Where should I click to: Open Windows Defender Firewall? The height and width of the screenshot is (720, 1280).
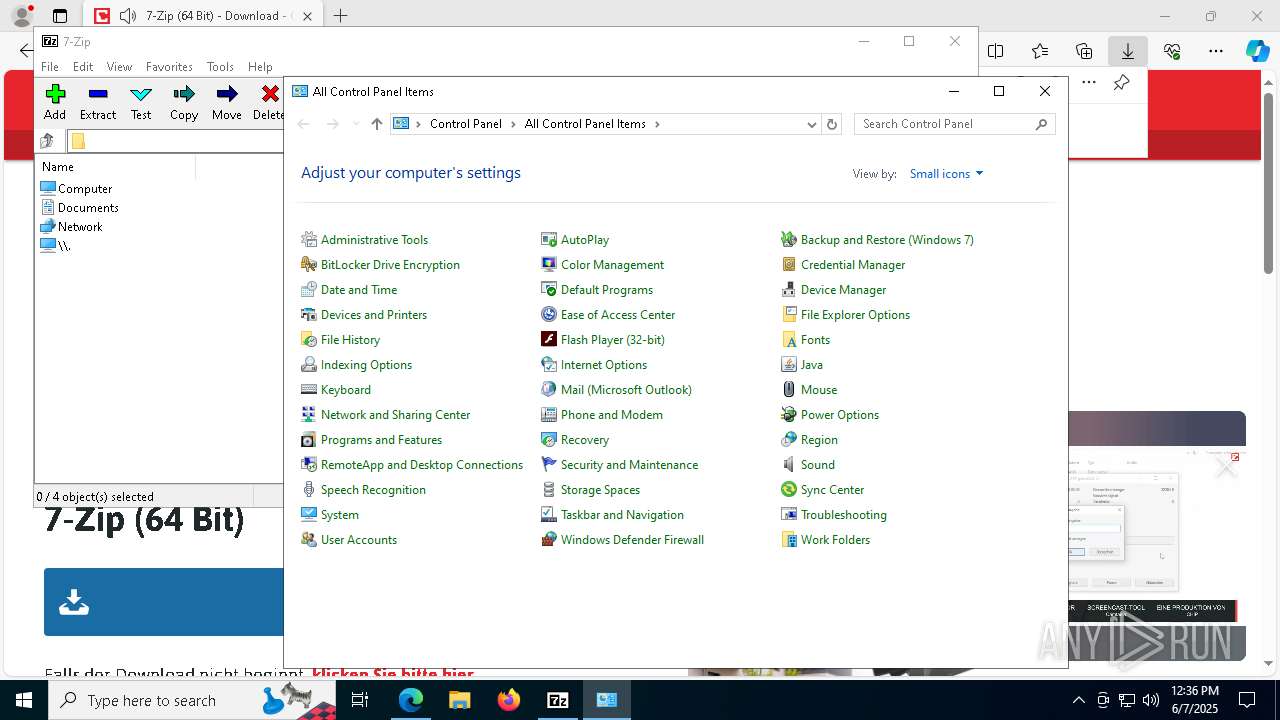coord(632,540)
